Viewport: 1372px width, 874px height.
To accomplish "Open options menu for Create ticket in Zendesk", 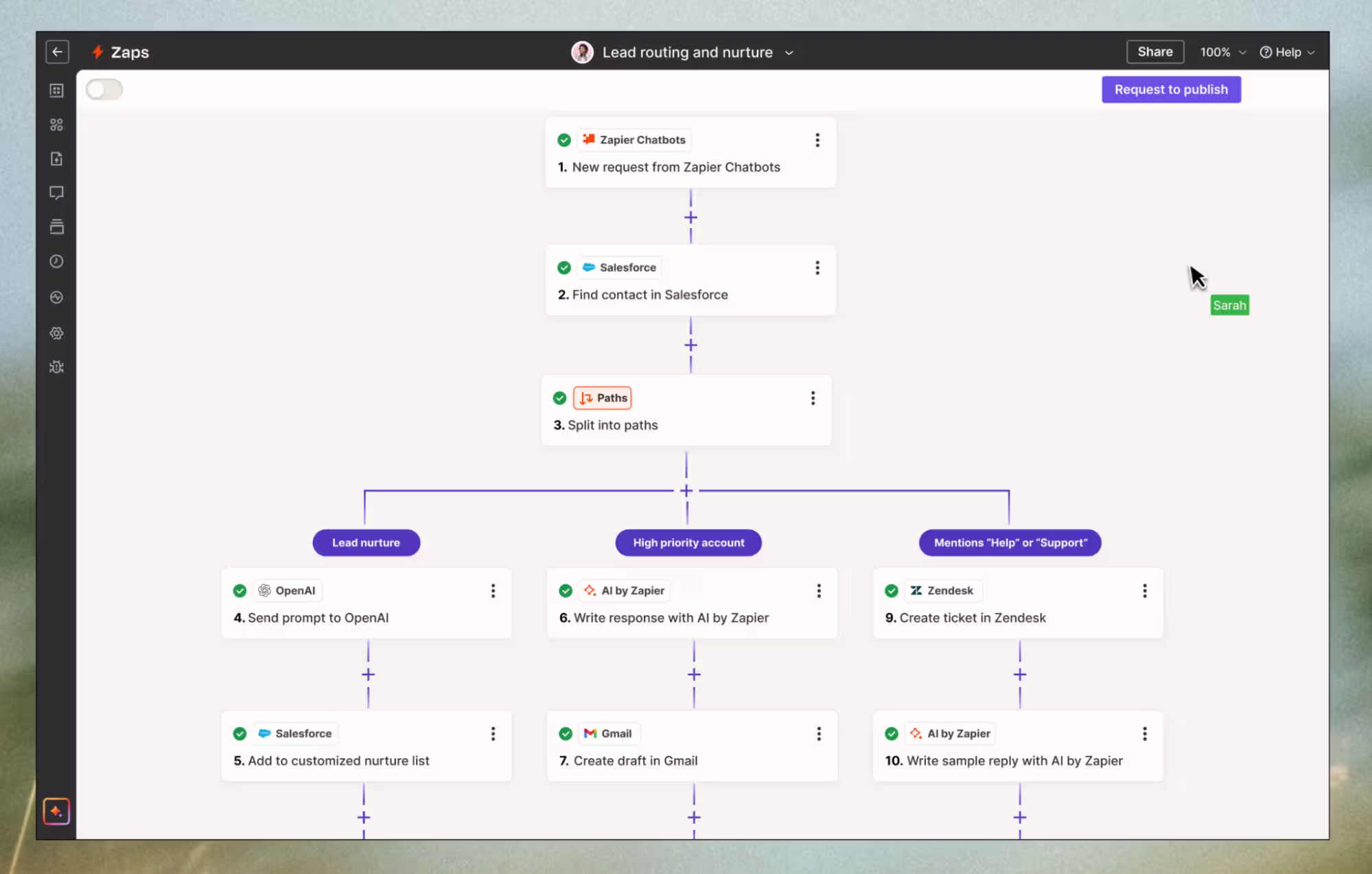I will tap(1145, 591).
